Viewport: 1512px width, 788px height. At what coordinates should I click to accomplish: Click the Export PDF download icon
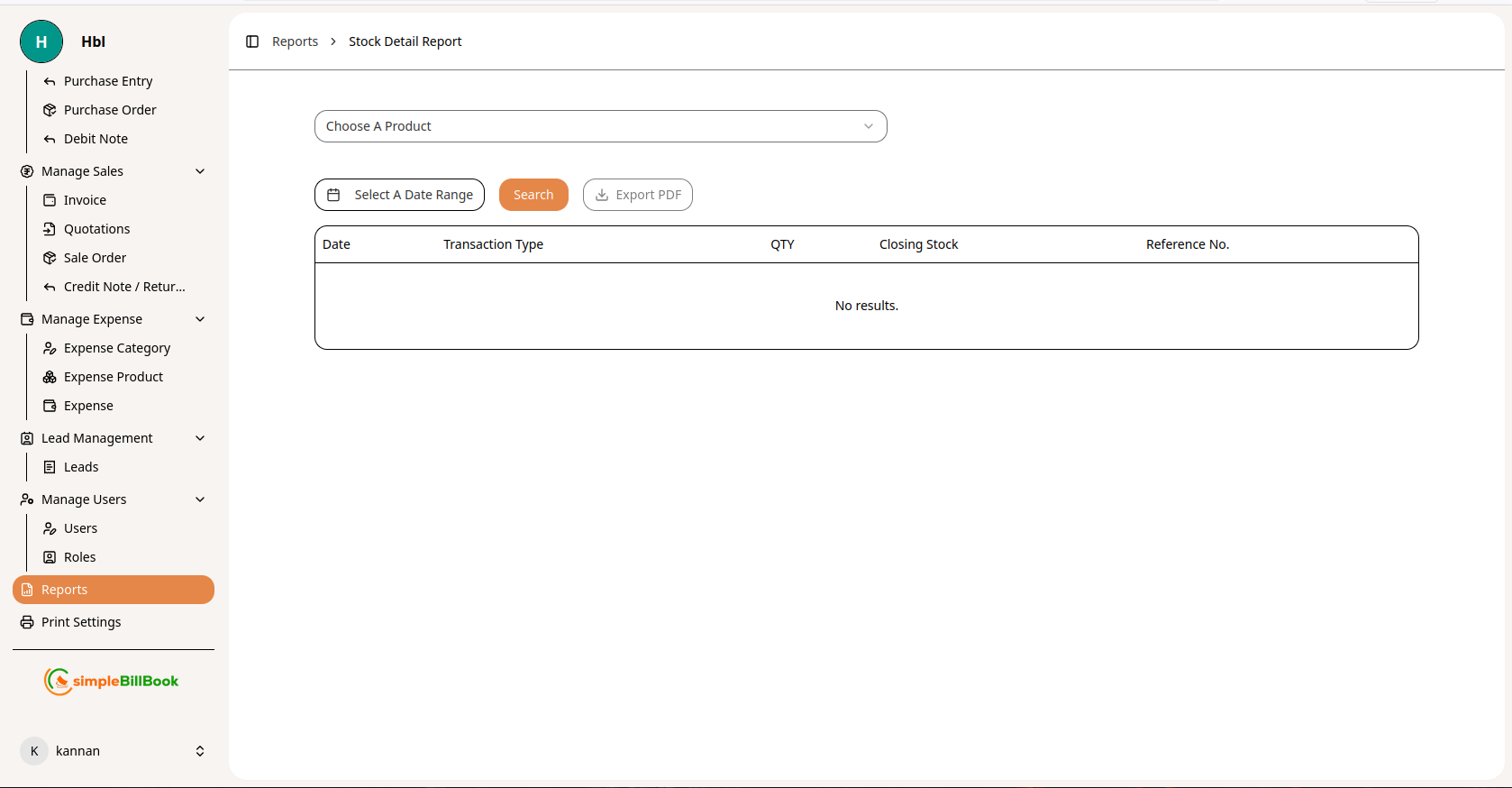coord(602,195)
